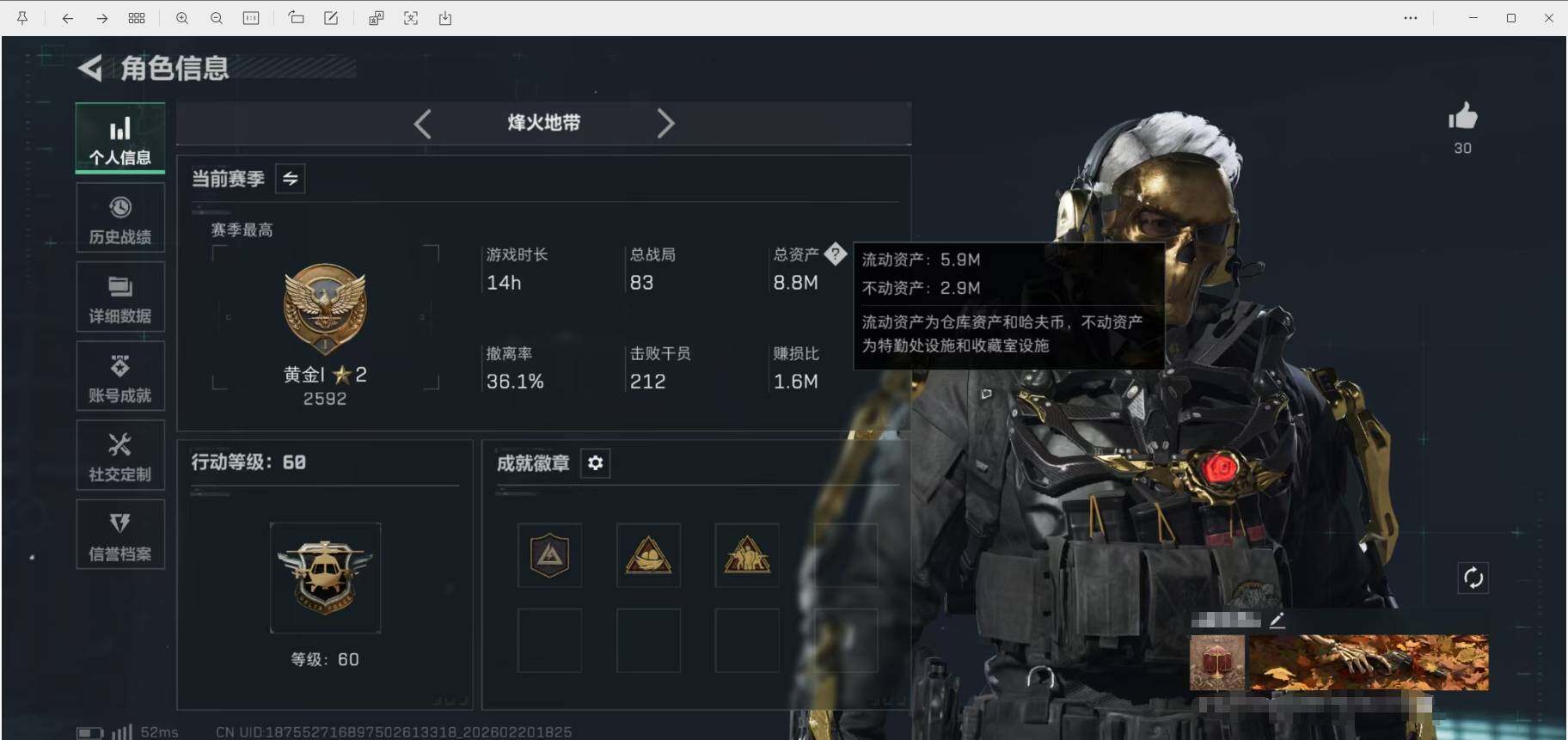Image resolution: width=1568 pixels, height=740 pixels.
Task: Go to the previous image in the viewer toolbar
Action: coord(68,18)
